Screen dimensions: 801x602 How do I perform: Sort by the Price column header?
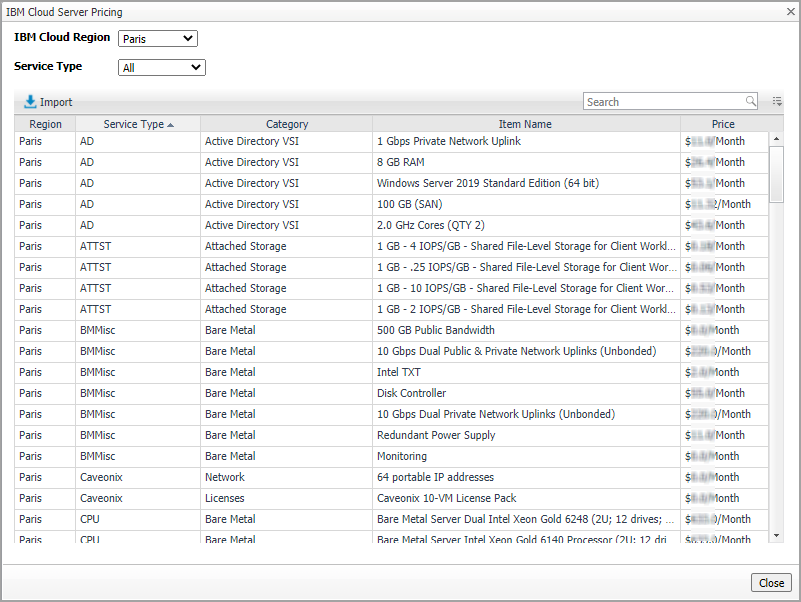pyautogui.click(x=723, y=125)
